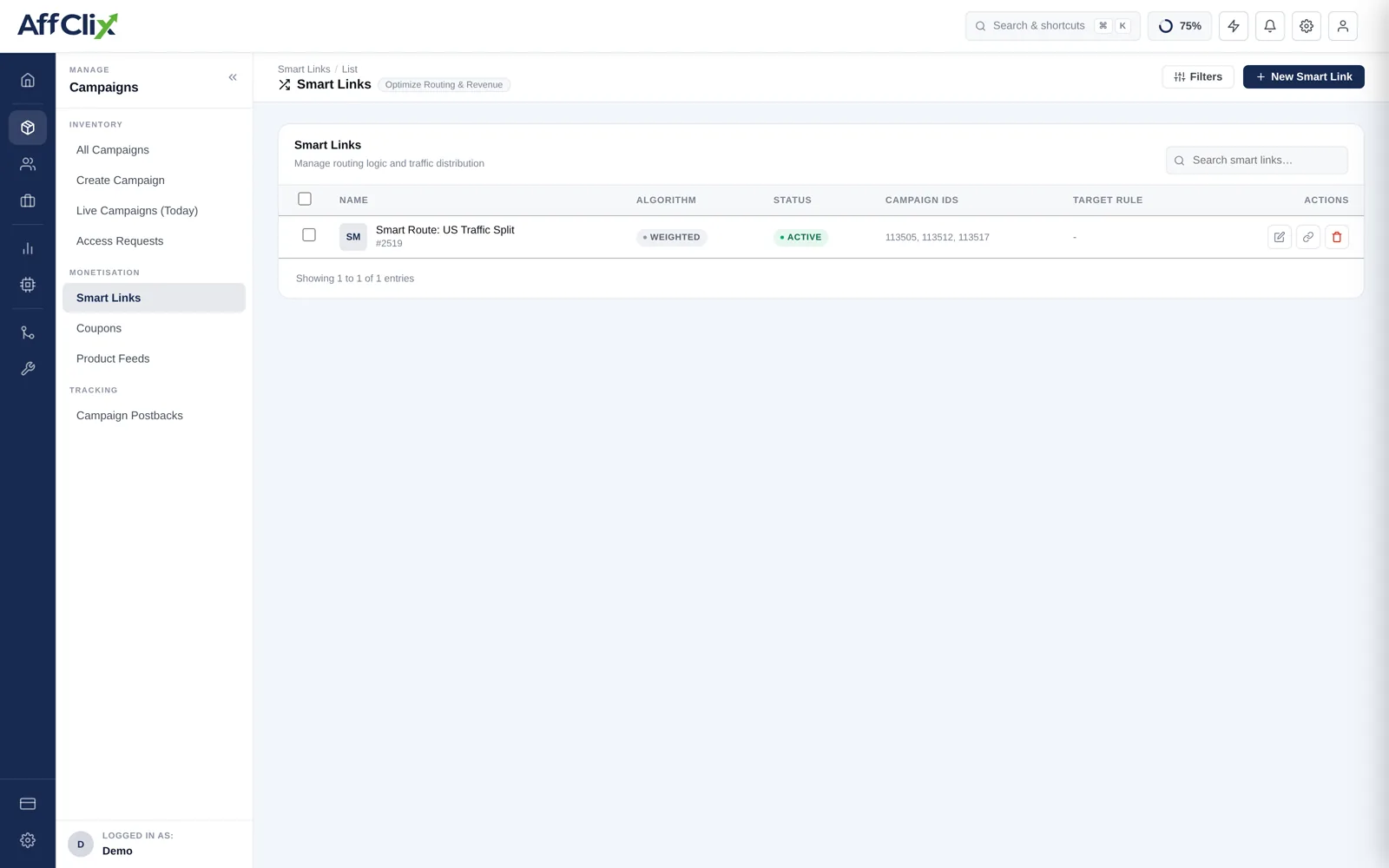The height and width of the screenshot is (868, 1389).
Task: Click the AffClix logo
Action: (68, 25)
